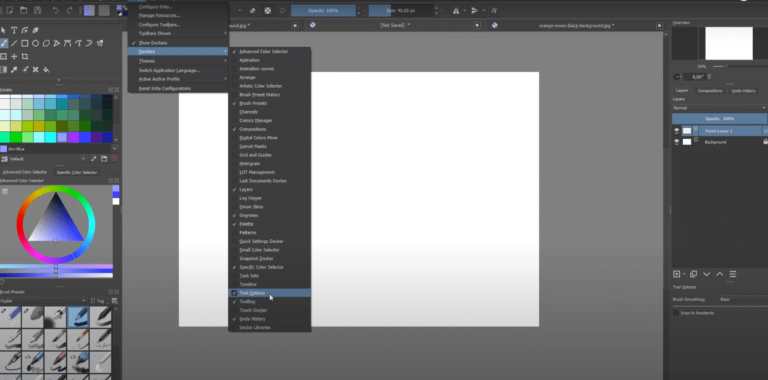Image resolution: width=768 pixels, height=380 pixels.
Task: Redo the last undone action
Action: pos(70,10)
